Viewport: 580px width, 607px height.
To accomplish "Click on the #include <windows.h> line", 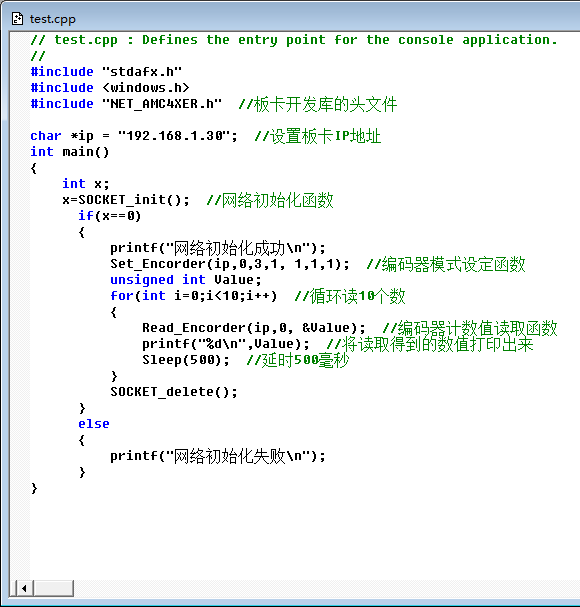I will 110,88.
